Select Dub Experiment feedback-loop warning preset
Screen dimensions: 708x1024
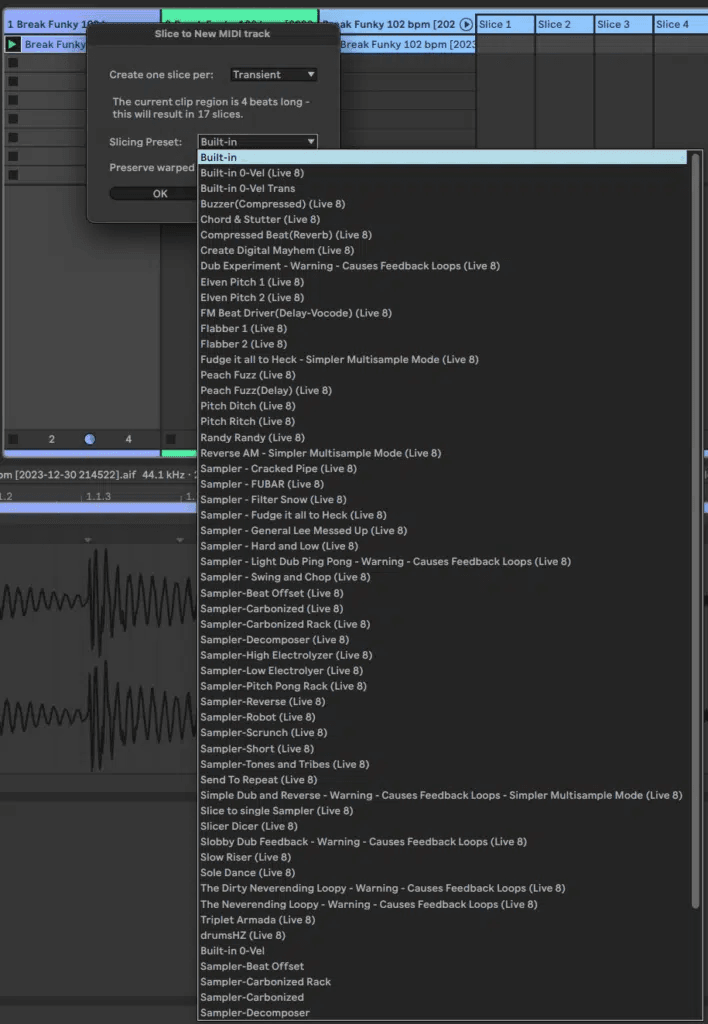[x=443, y=266]
